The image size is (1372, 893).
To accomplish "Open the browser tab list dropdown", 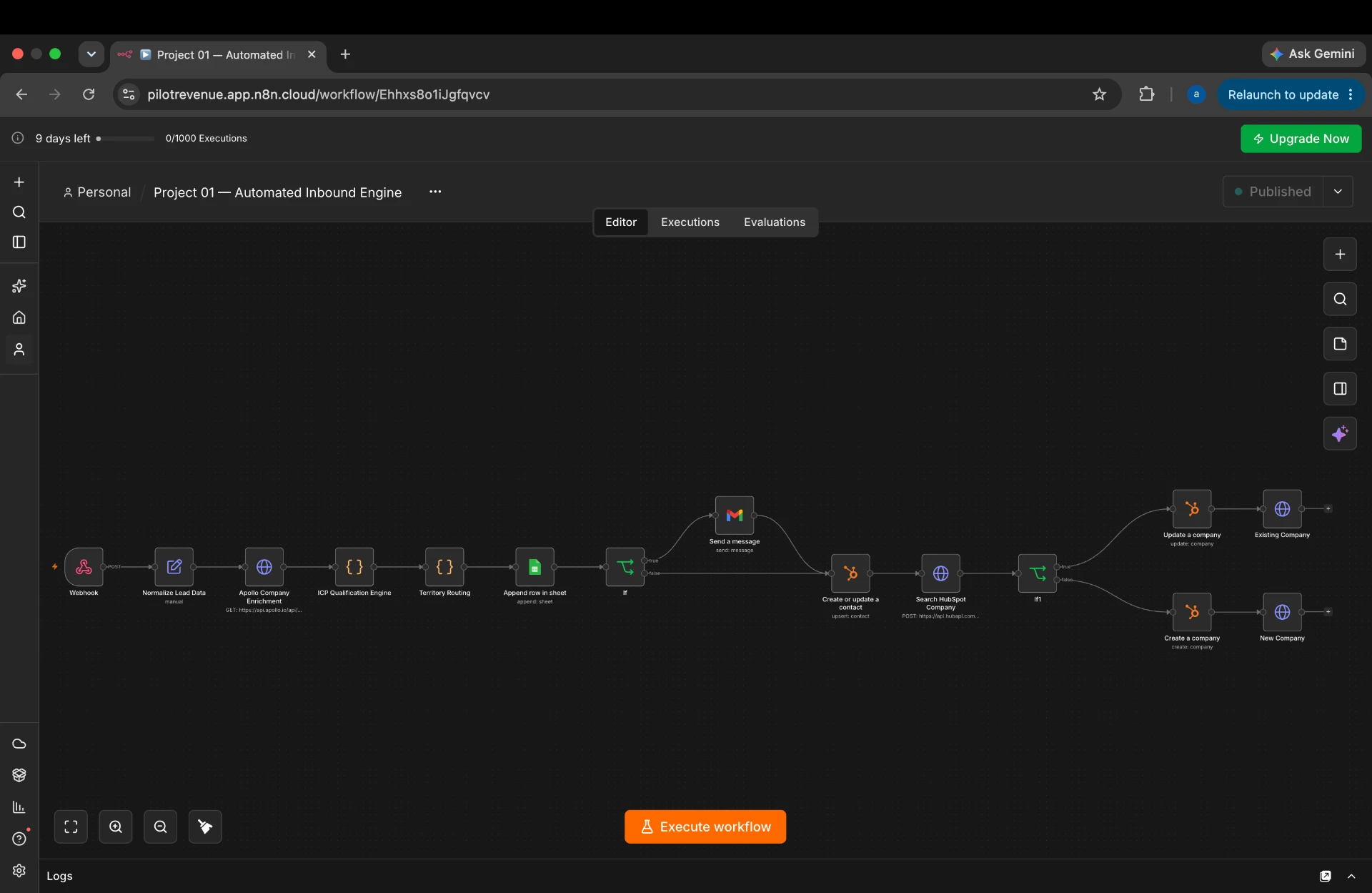I will click(91, 54).
